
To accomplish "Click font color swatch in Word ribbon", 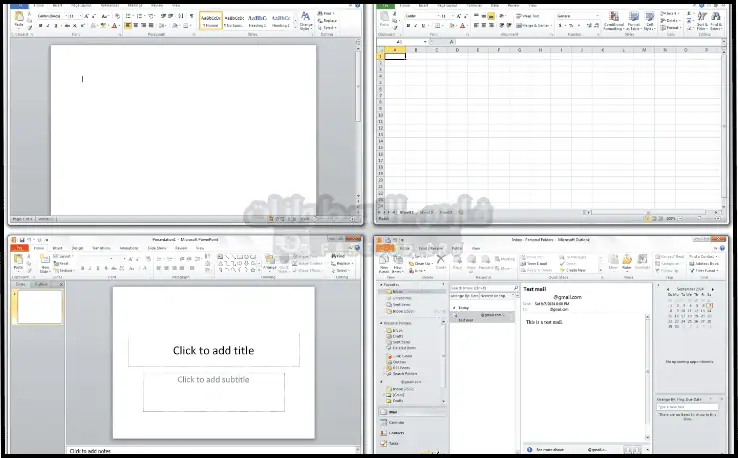I will [116, 26].
